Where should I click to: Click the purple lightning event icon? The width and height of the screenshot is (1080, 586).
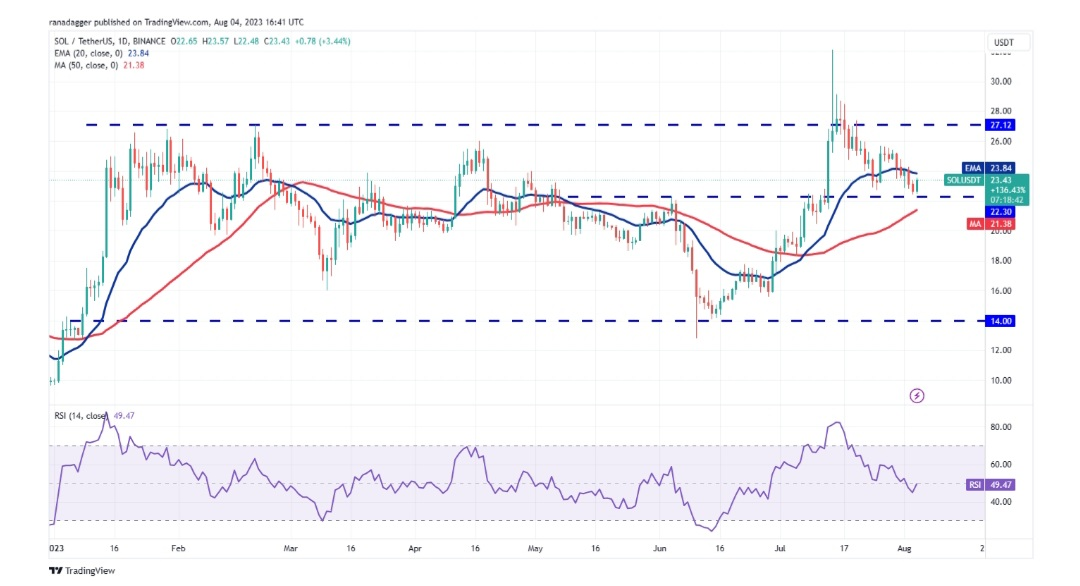[x=917, y=396]
